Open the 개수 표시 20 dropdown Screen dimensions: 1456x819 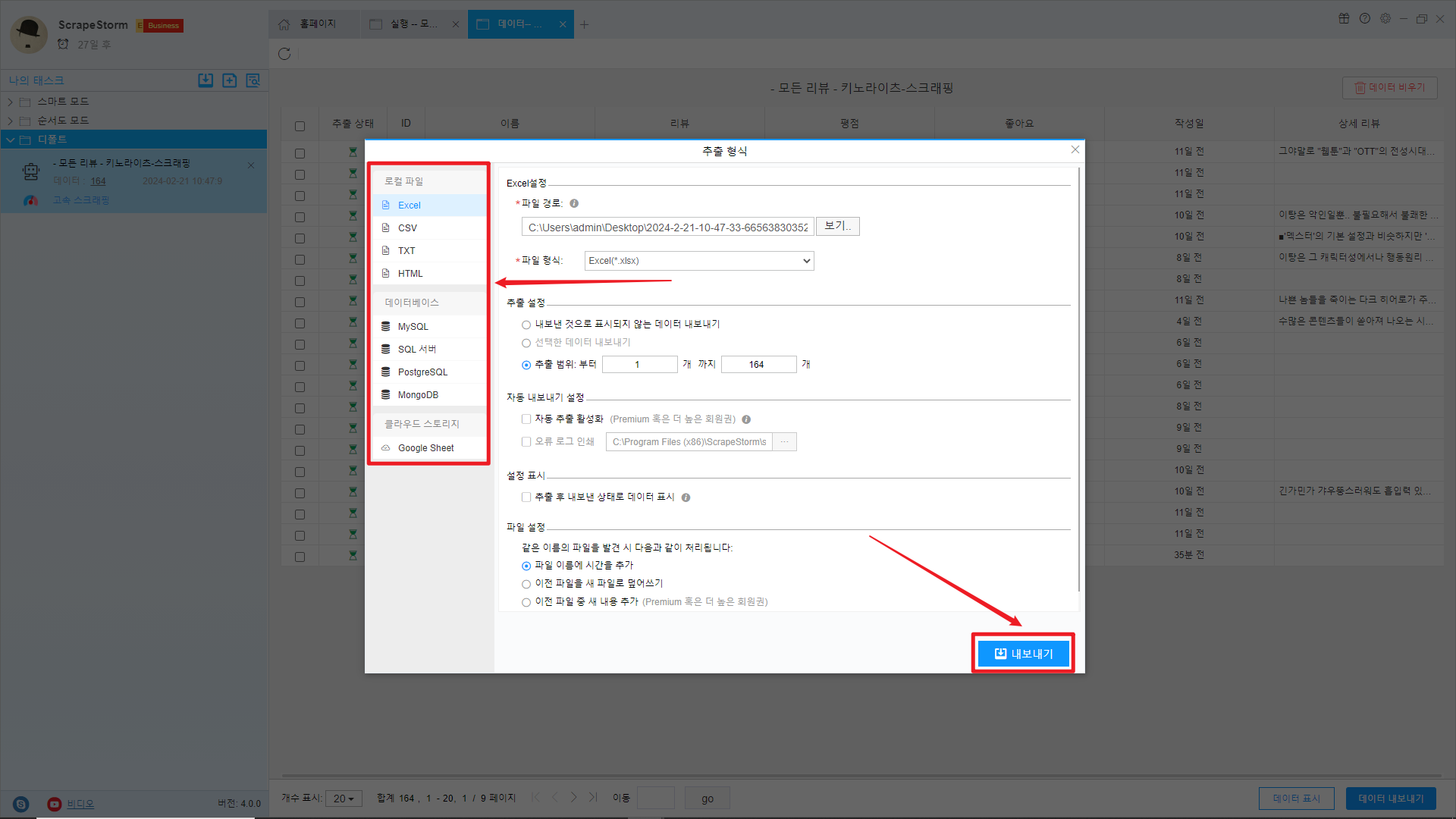[x=344, y=799]
